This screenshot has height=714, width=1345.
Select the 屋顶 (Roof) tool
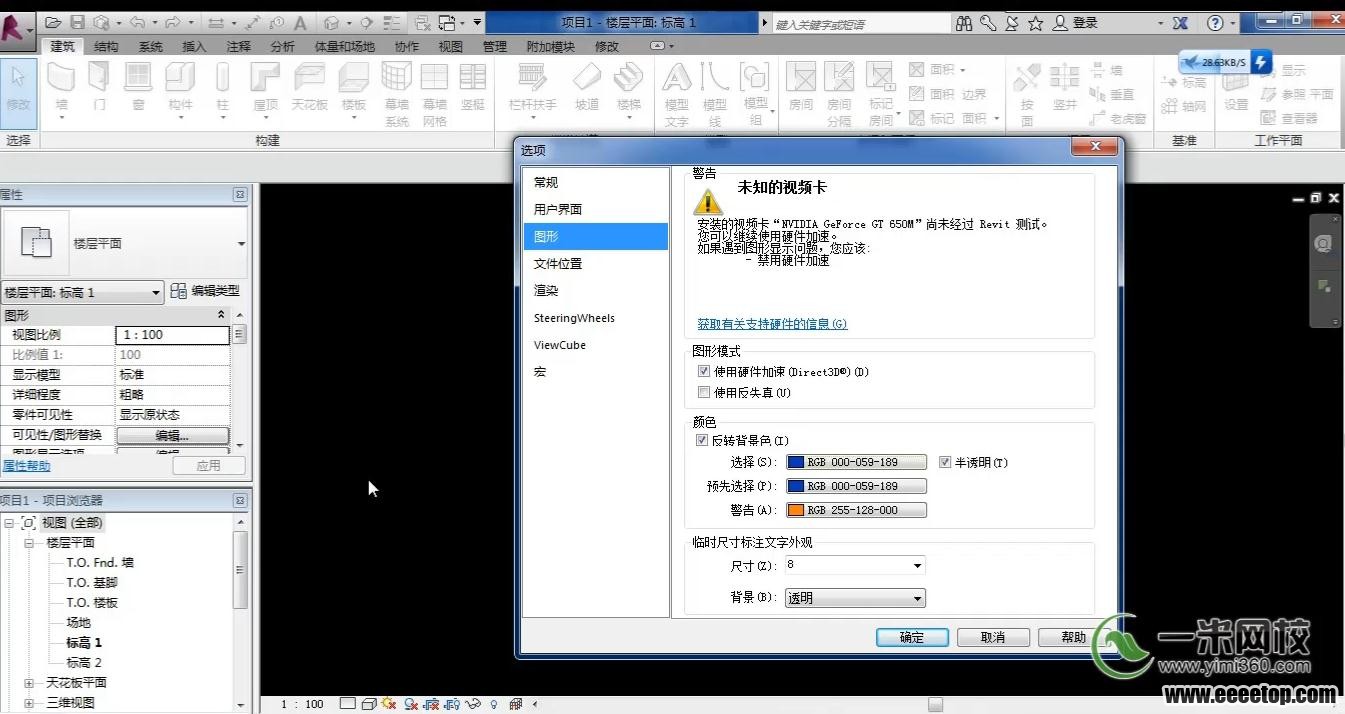click(x=265, y=90)
